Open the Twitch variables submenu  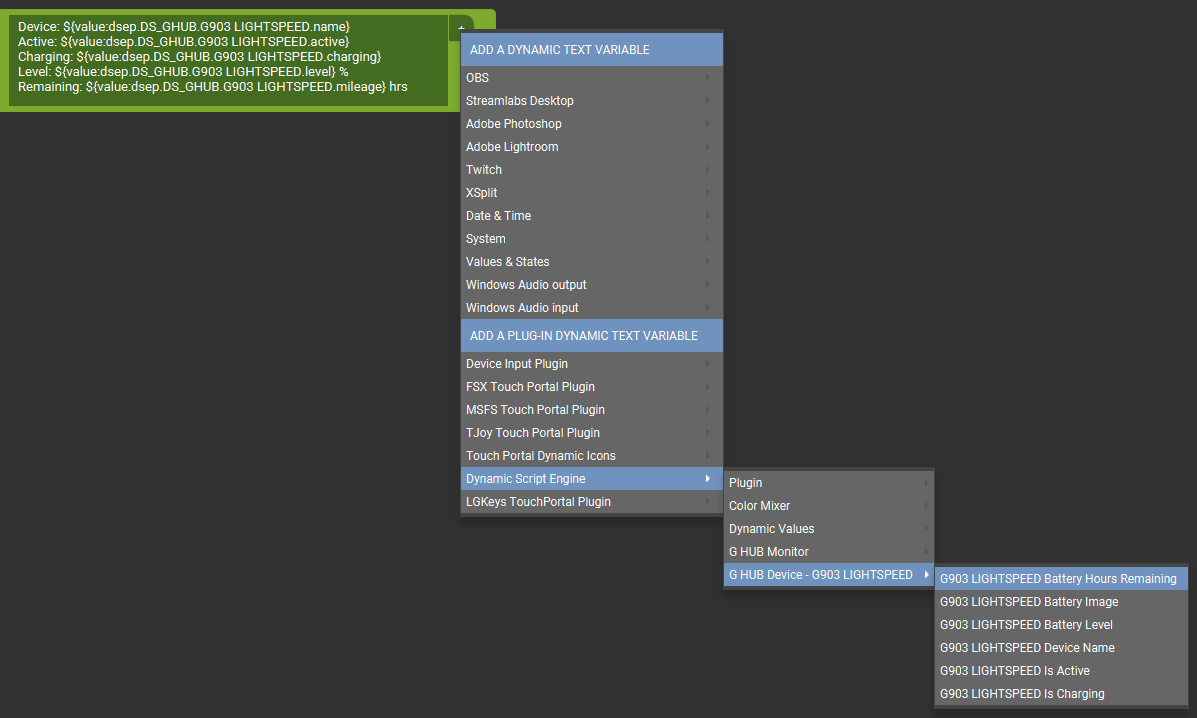coord(592,169)
